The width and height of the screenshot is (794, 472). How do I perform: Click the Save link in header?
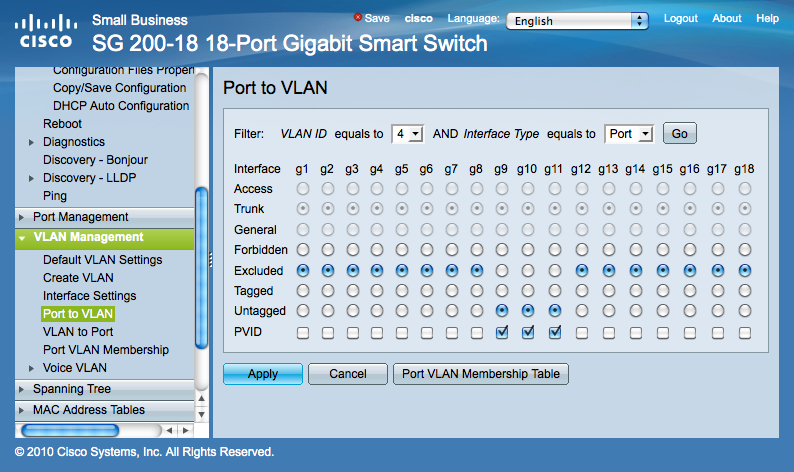tap(377, 18)
